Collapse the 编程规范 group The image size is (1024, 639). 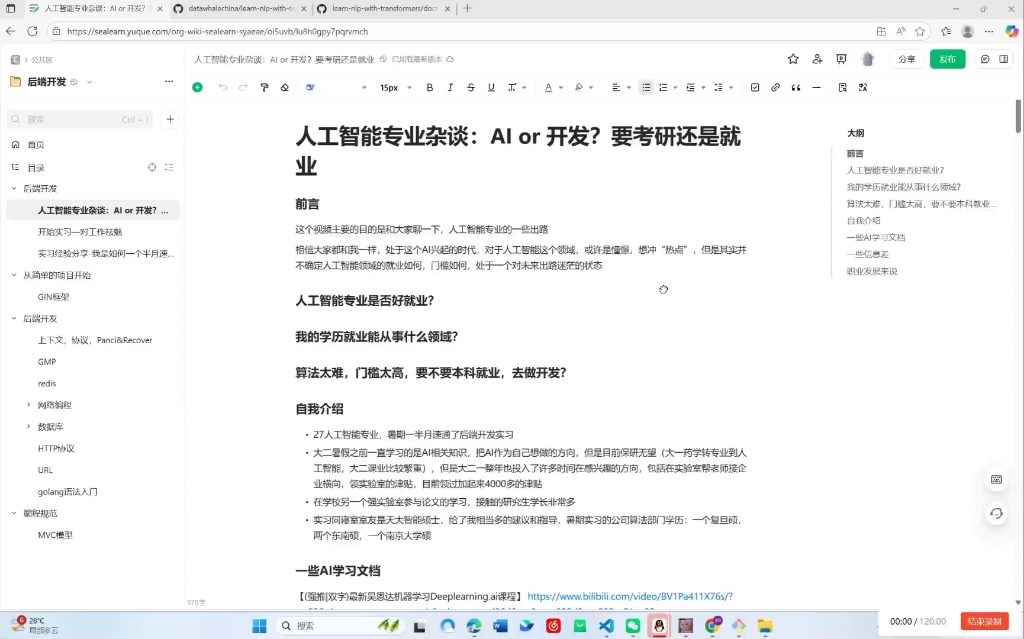pos(14,513)
